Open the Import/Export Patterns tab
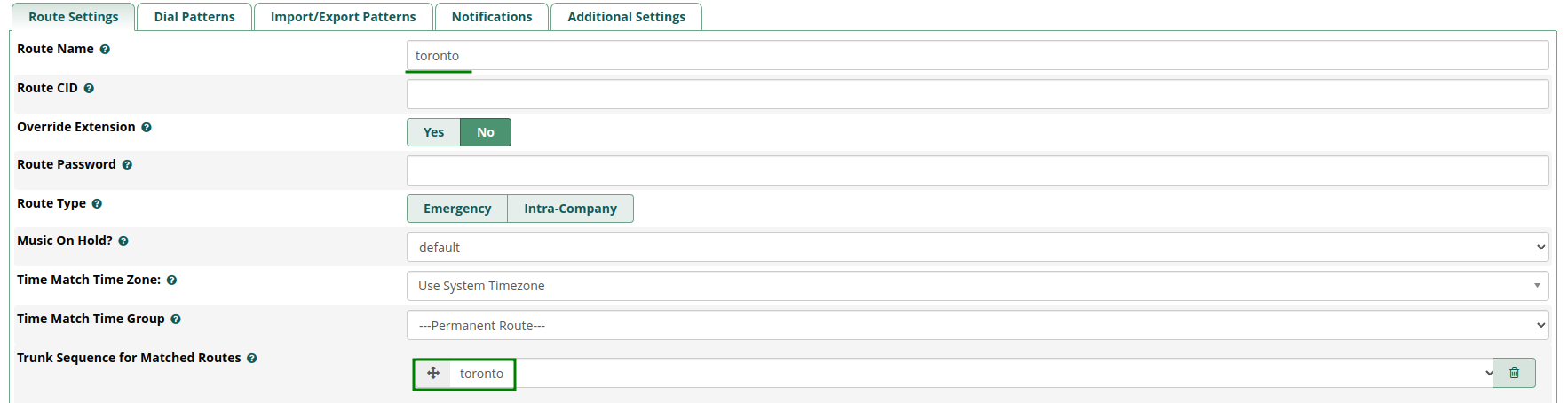1568x403 pixels. coord(343,17)
